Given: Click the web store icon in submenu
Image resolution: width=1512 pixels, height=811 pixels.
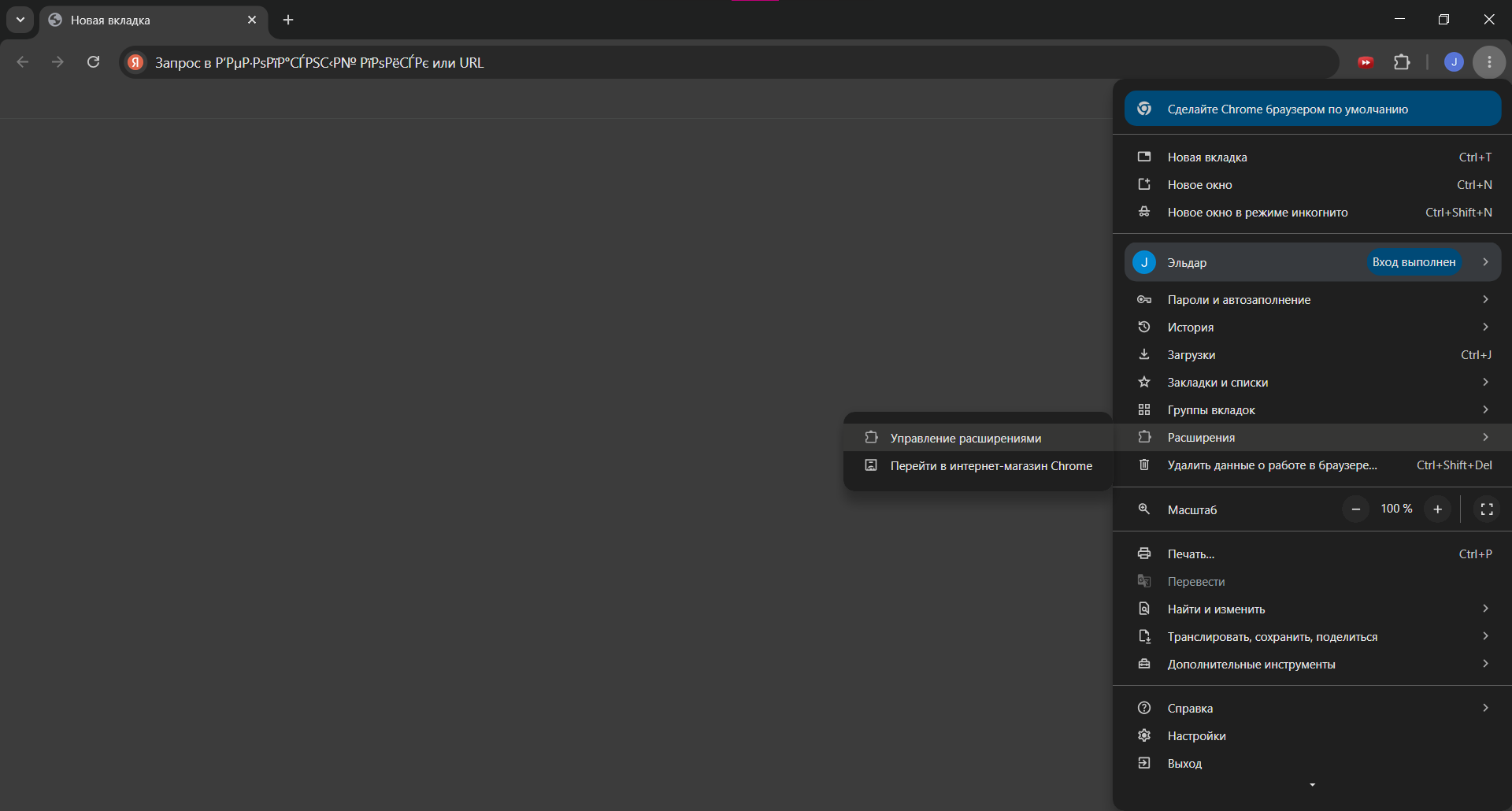Looking at the screenshot, I should [x=871, y=465].
